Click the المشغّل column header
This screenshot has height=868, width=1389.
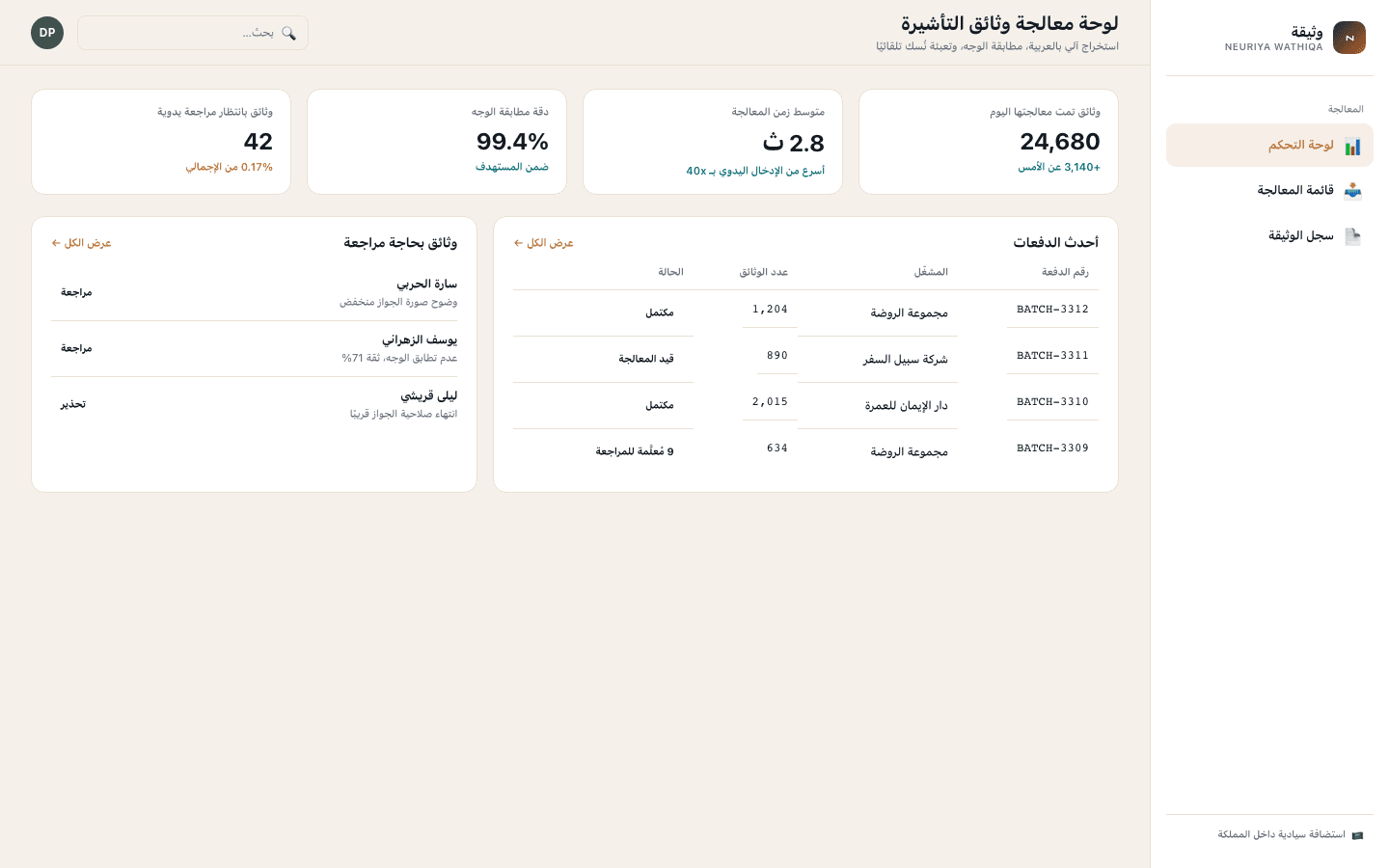tap(931, 272)
